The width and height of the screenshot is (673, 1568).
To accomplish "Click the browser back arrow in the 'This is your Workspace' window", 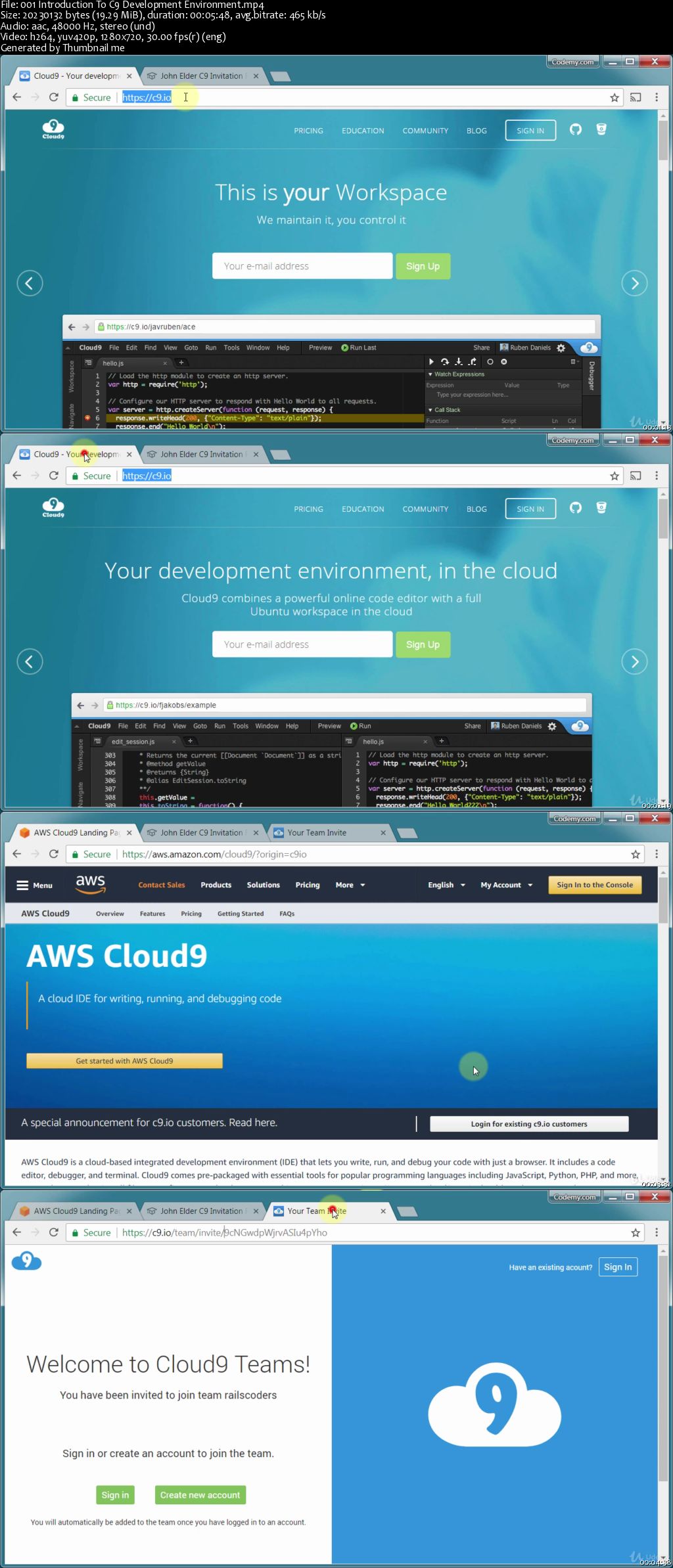I will tap(17, 97).
